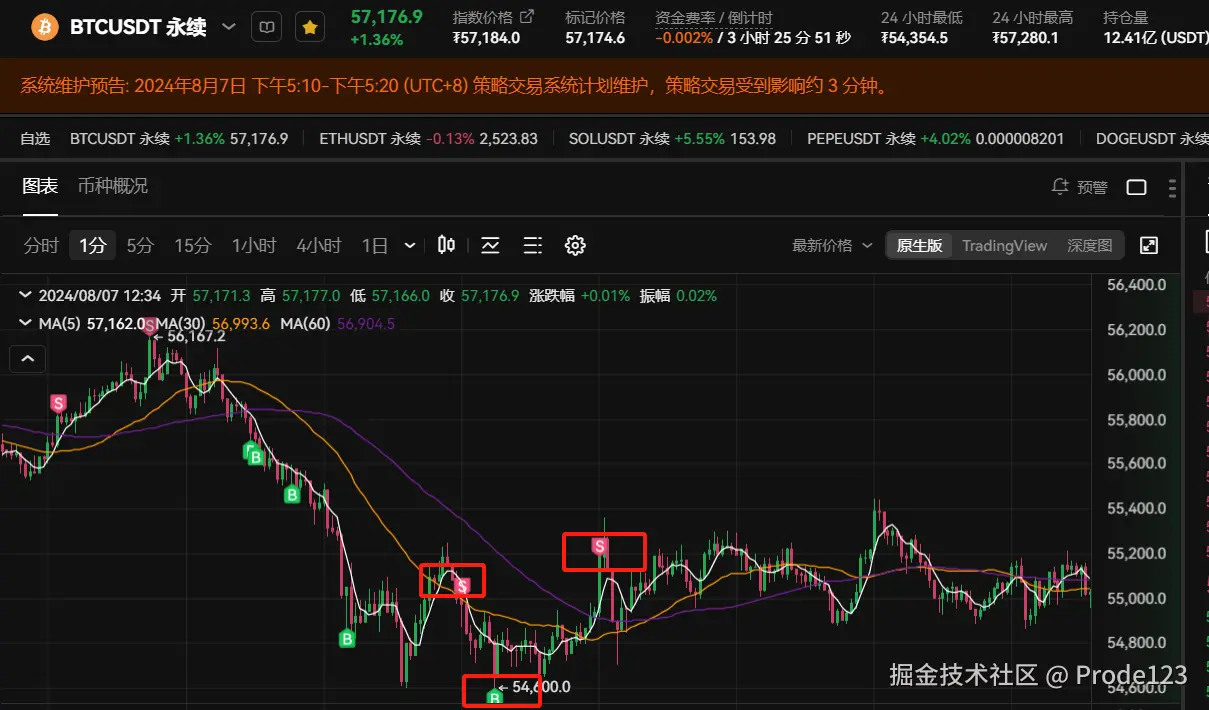Collapse the OHLC info row chevron
This screenshot has width=1209, height=710.
[x=27, y=295]
